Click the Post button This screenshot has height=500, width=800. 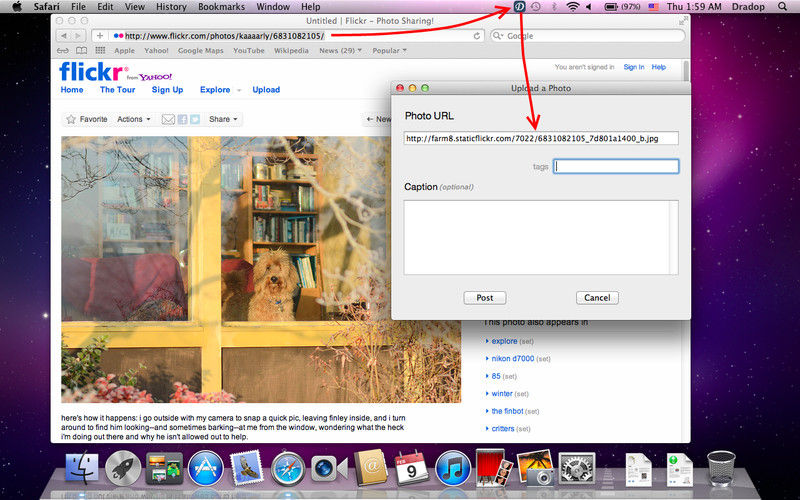(x=485, y=298)
